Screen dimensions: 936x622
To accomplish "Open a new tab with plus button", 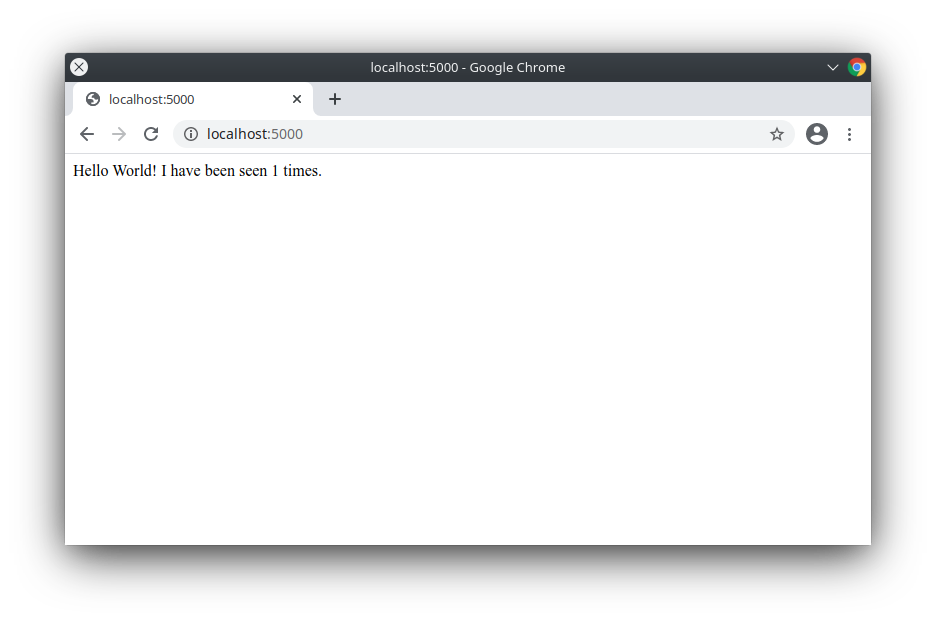I will click(x=335, y=99).
